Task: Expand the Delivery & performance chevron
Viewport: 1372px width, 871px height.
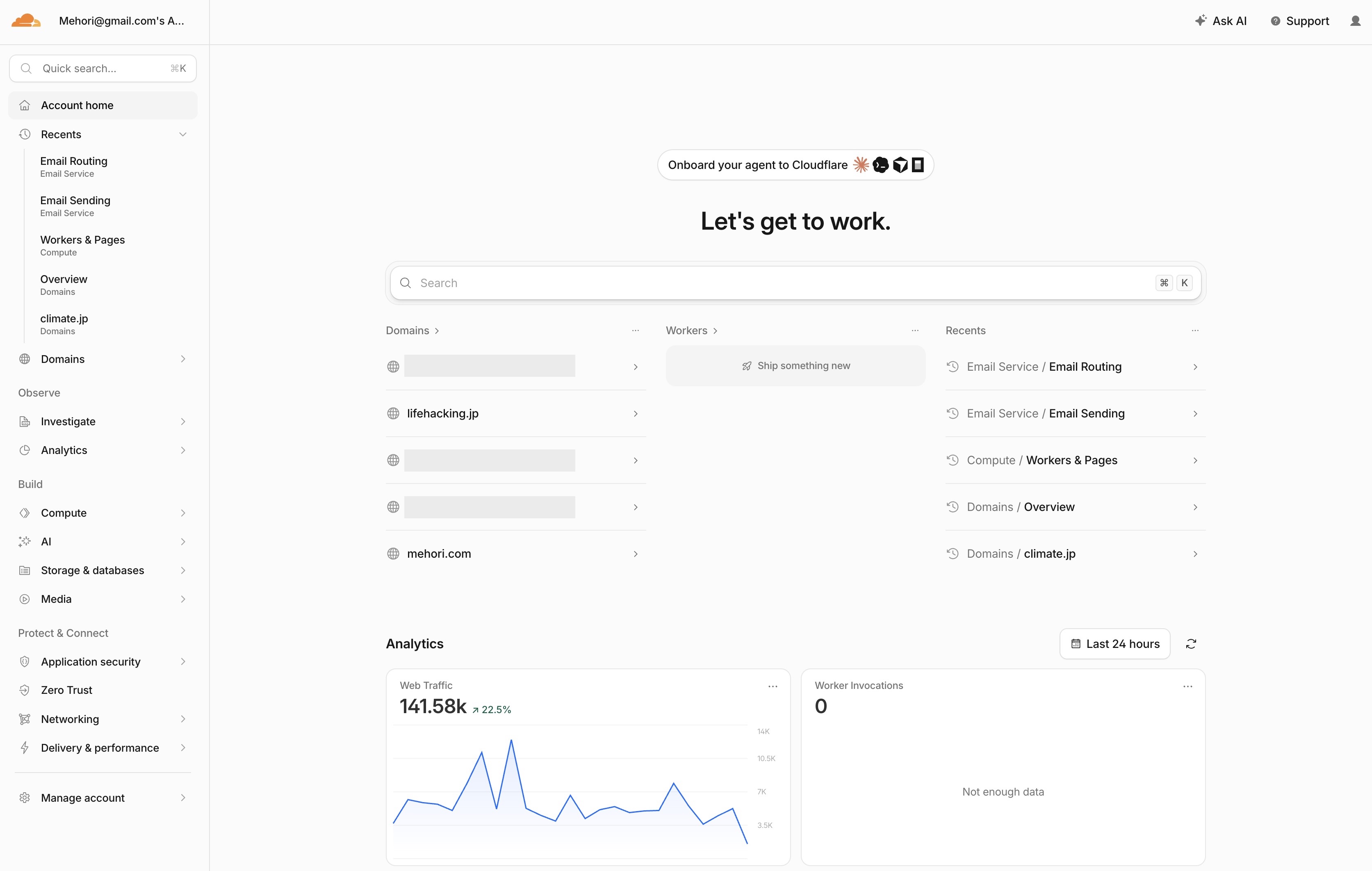Action: tap(183, 748)
